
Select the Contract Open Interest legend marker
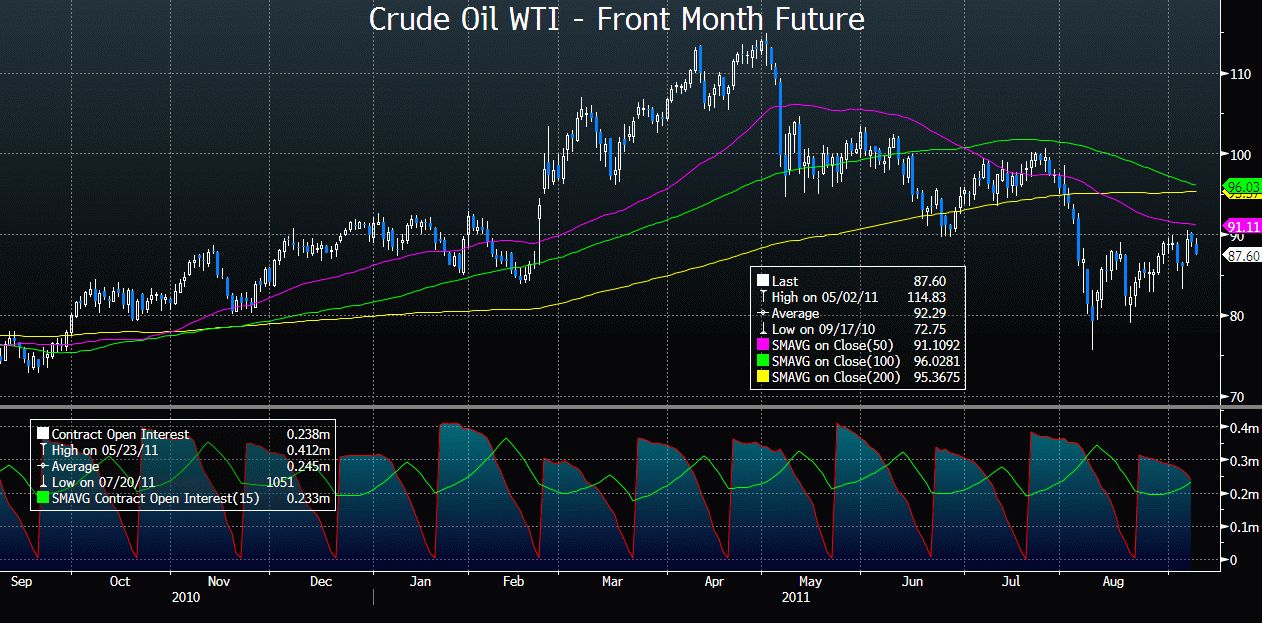click(43, 435)
